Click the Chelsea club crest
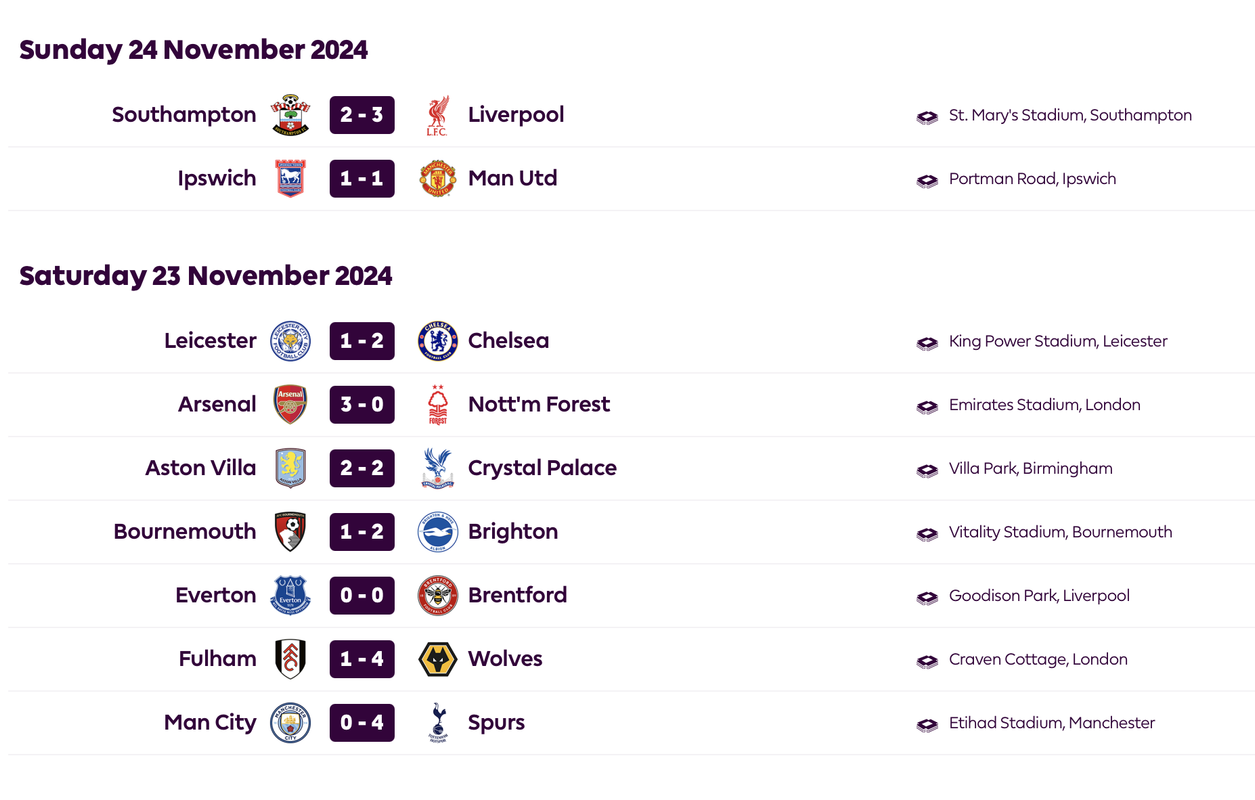1255x800 pixels. pos(437,341)
